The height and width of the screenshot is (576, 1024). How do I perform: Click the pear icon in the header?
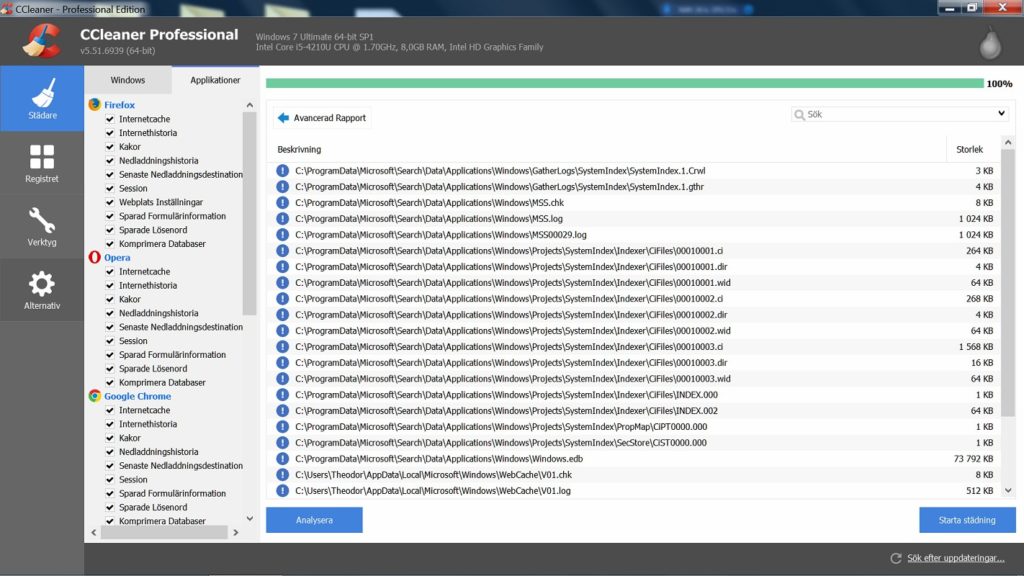pos(990,44)
